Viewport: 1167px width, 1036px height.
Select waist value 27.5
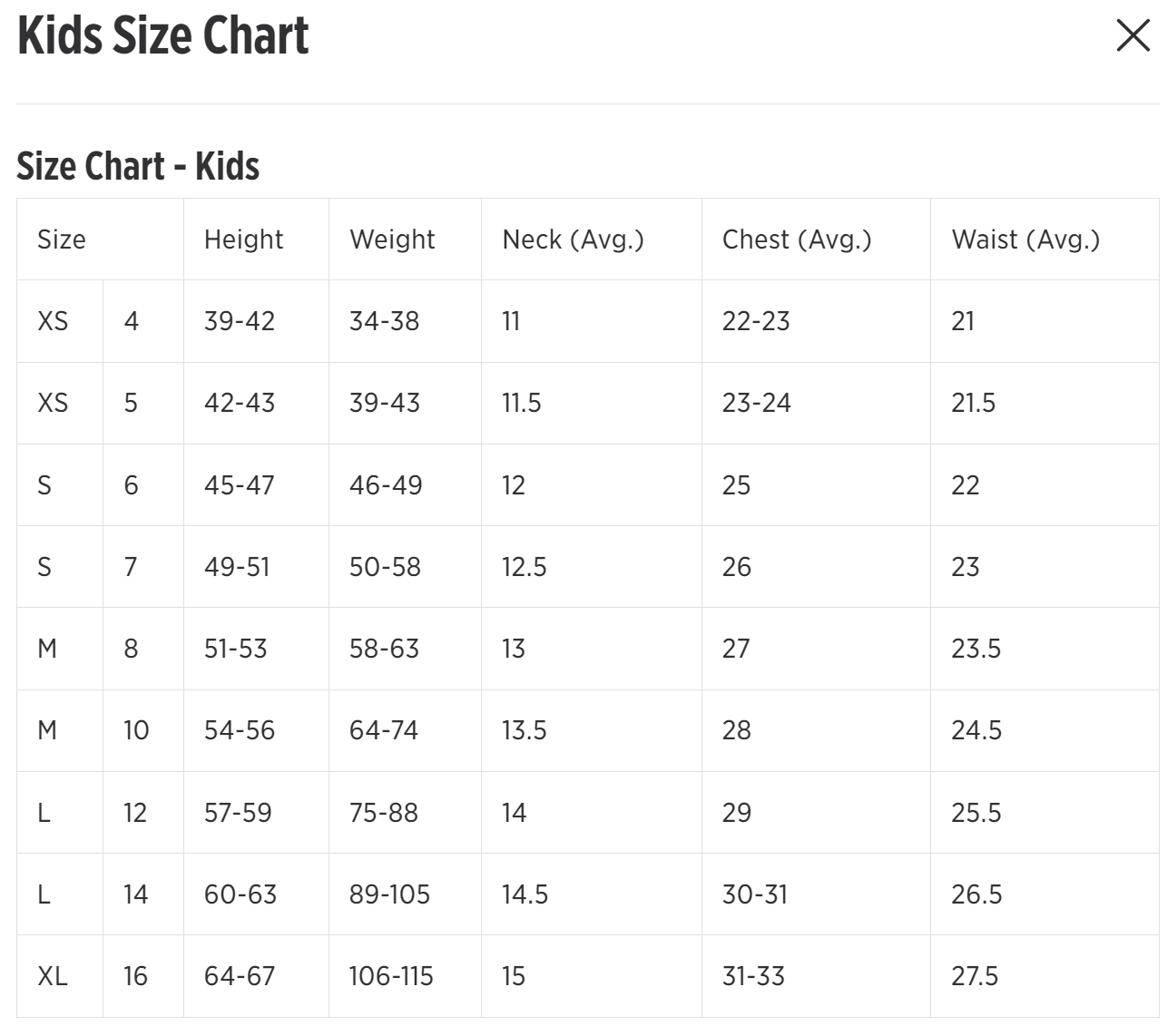pyautogui.click(x=974, y=976)
